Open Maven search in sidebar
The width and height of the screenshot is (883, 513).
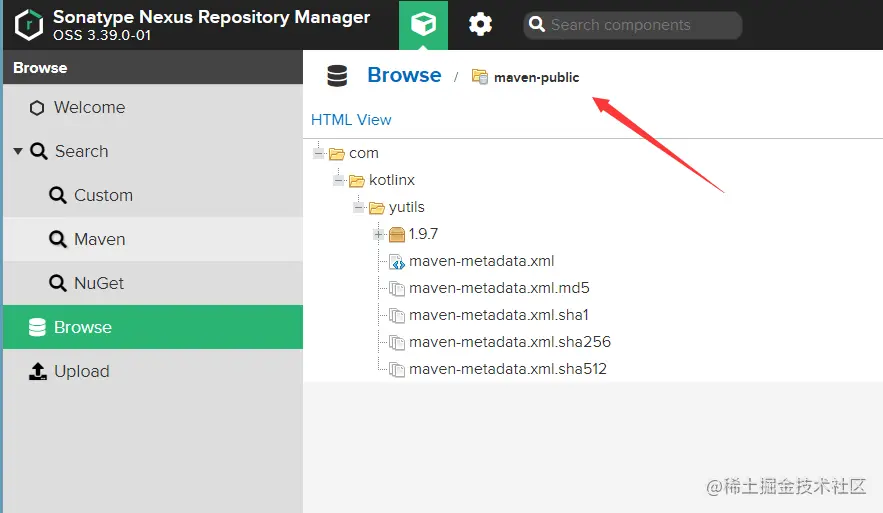153,239
